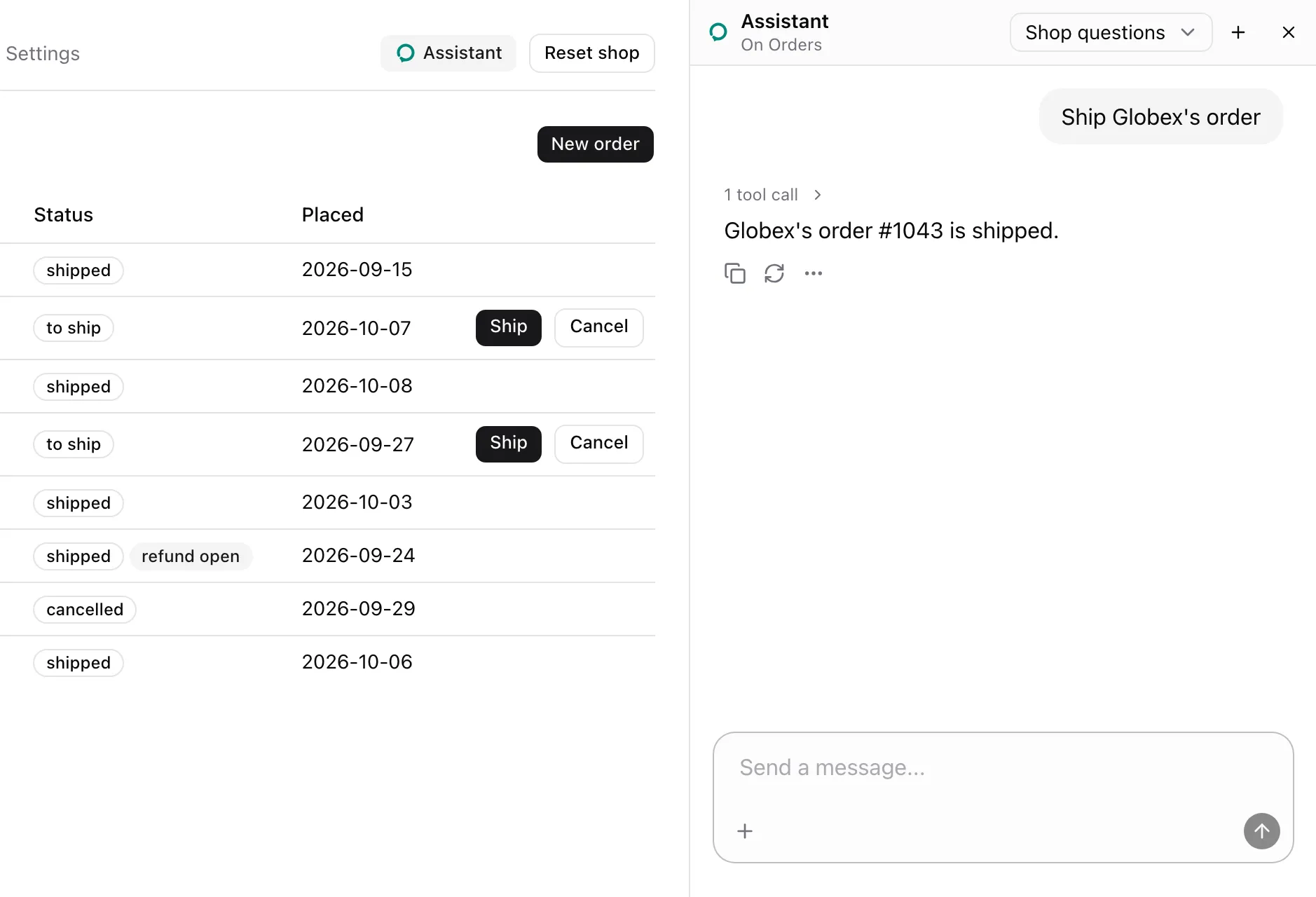Viewport: 1316px width, 897px height.
Task: Click Reset shop button
Action: click(591, 53)
